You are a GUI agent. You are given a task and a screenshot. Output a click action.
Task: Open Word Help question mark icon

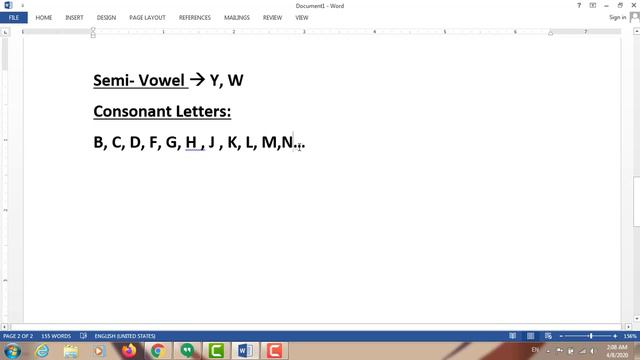(x=579, y=5)
